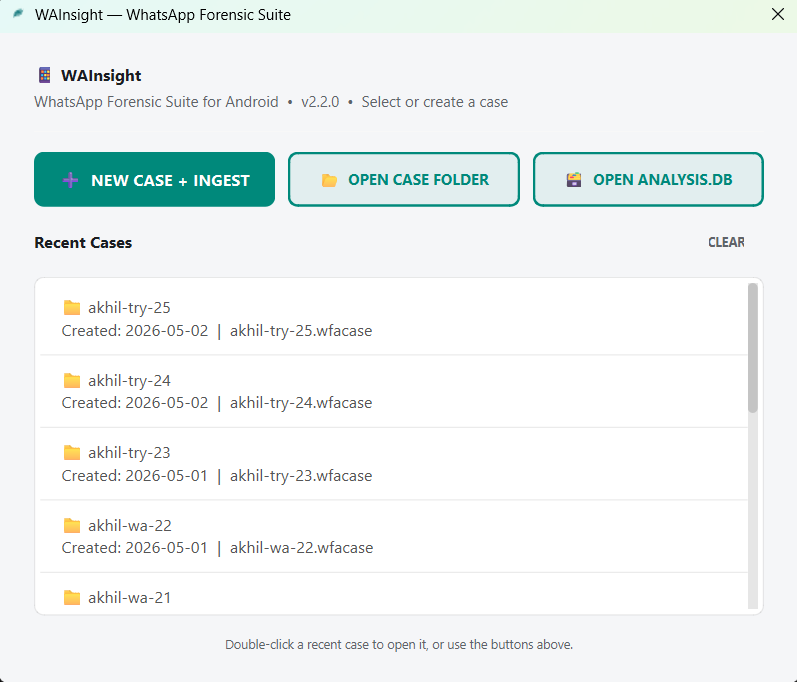797x682 pixels.
Task: Click the Double-click hint text at bottom
Action: (x=399, y=644)
